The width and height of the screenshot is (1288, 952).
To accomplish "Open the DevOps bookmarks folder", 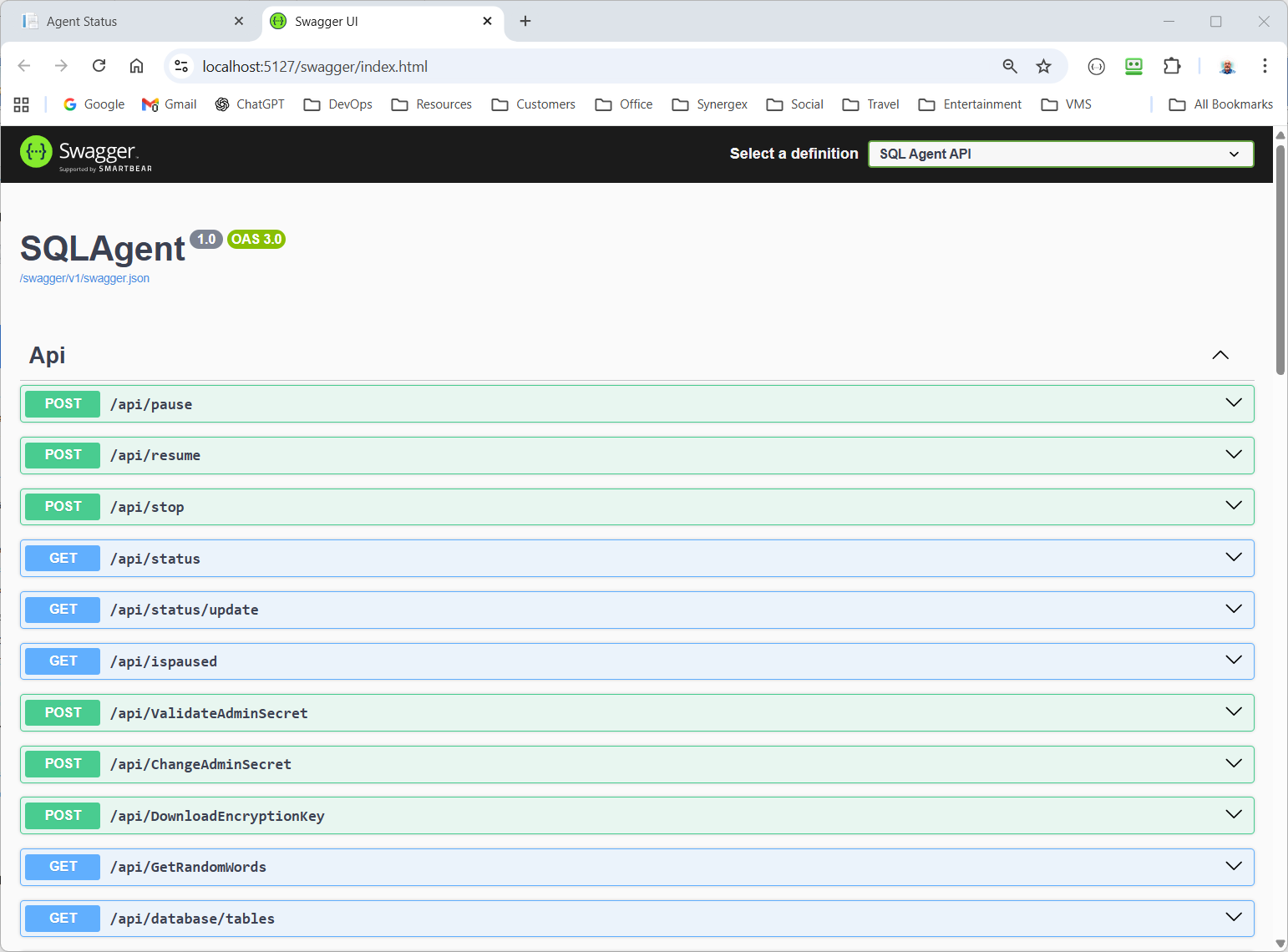I will click(x=338, y=104).
